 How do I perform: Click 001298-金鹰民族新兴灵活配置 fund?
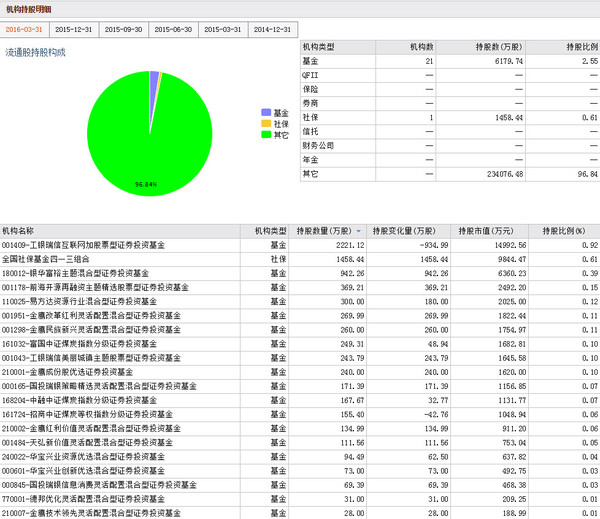pyautogui.click(x=91, y=330)
